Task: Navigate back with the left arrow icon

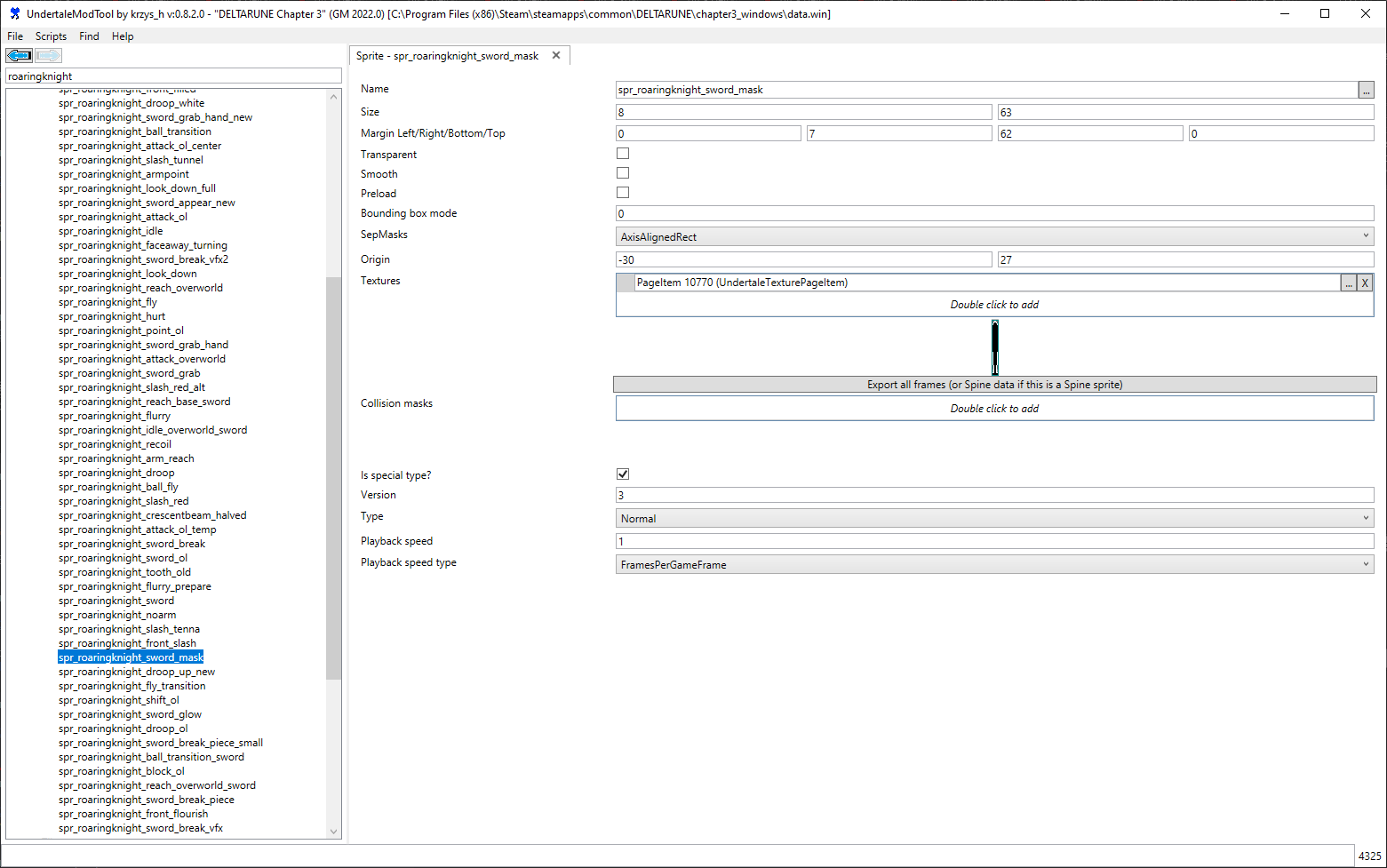Action: coord(20,56)
